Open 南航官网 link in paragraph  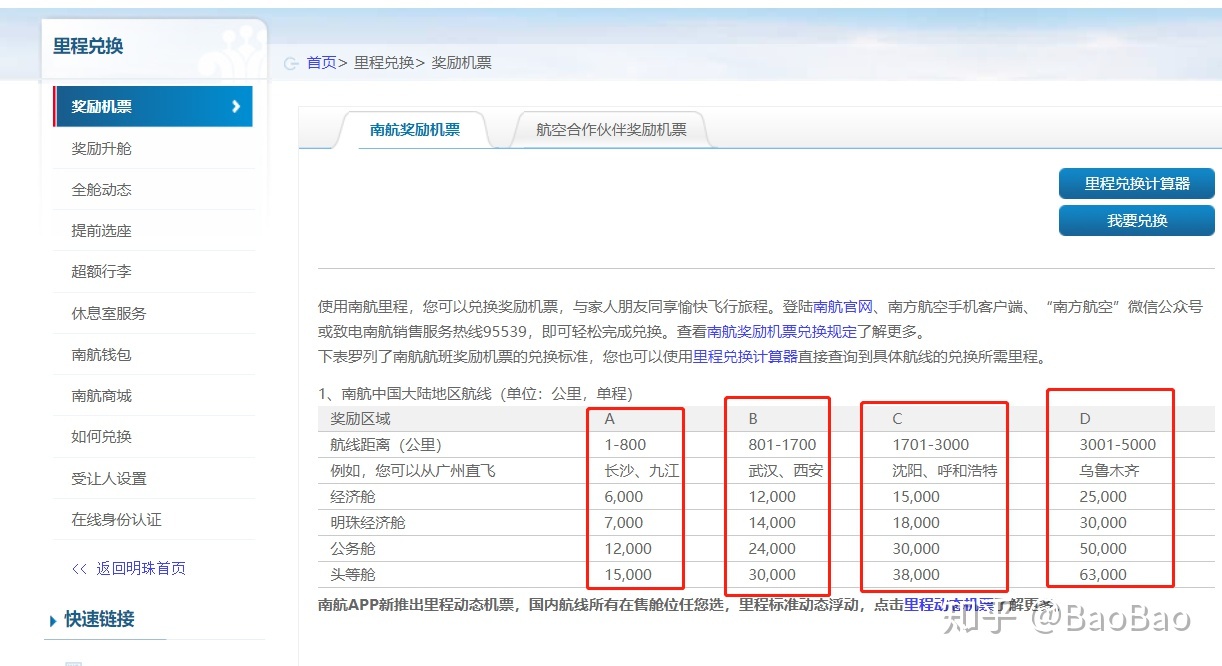843,307
